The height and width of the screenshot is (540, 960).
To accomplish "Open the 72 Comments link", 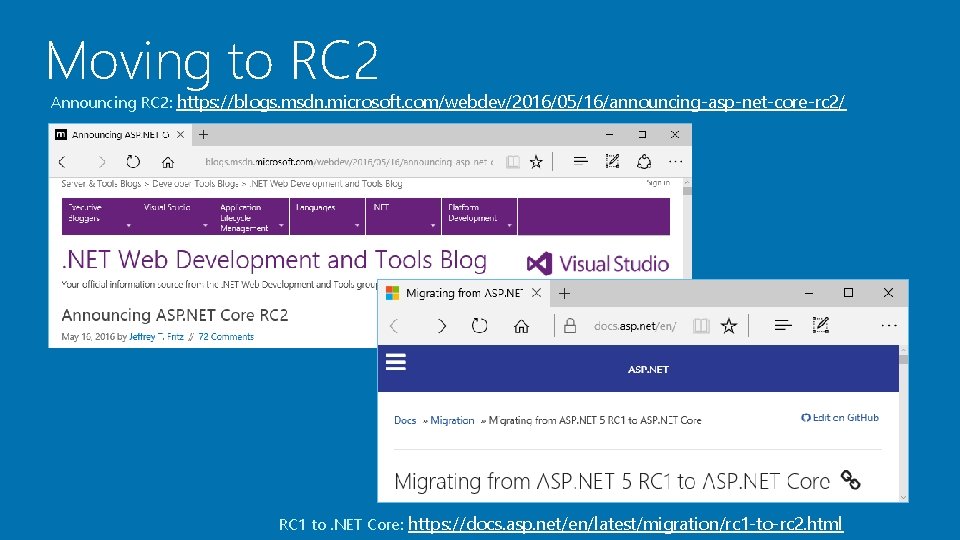I will [x=226, y=337].
